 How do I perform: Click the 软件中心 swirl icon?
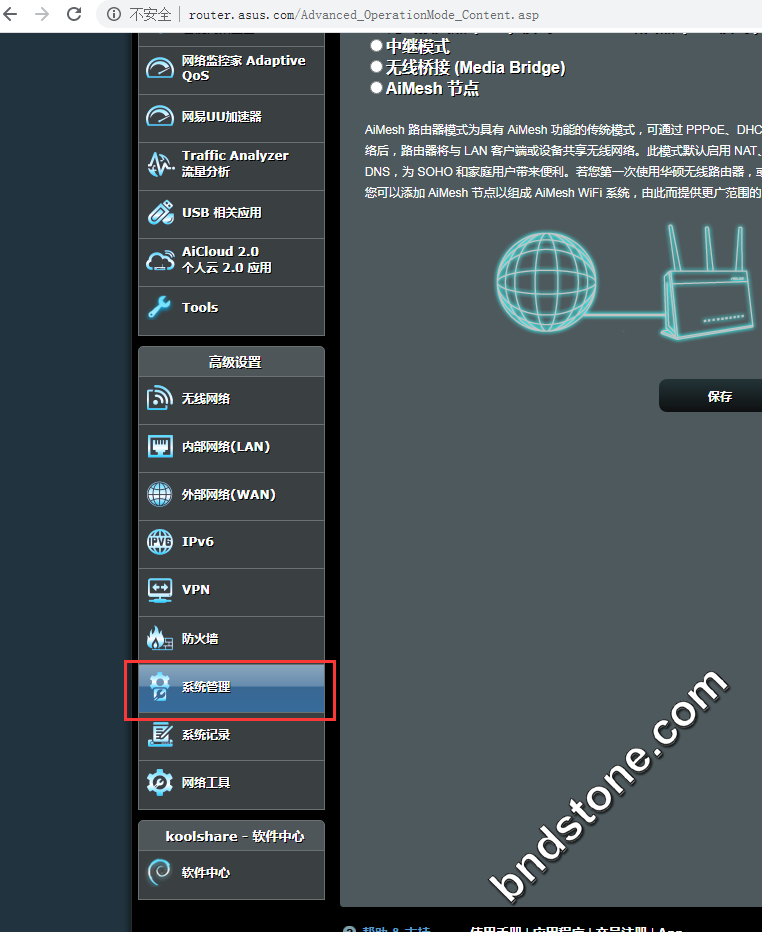[x=159, y=873]
